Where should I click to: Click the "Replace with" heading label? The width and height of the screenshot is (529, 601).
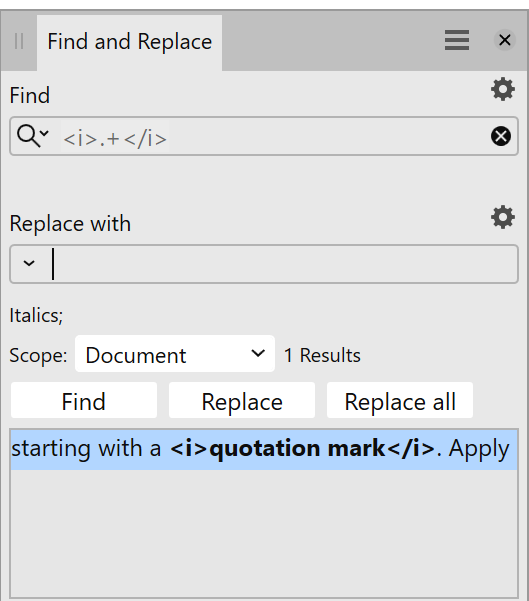coord(70,223)
